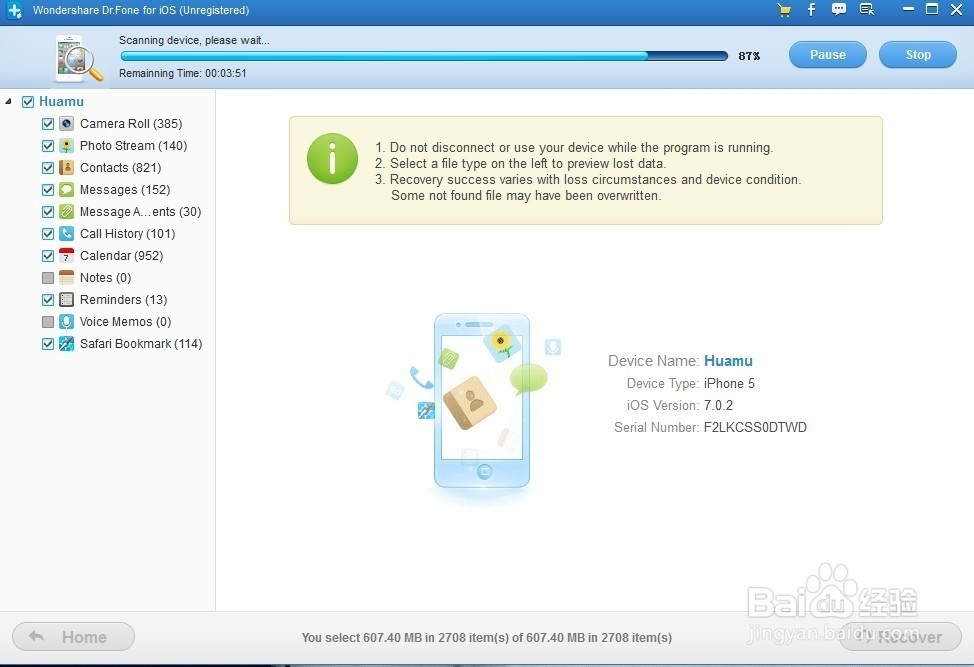The height and width of the screenshot is (667, 974).
Task: Stop the scanning process
Action: point(917,55)
